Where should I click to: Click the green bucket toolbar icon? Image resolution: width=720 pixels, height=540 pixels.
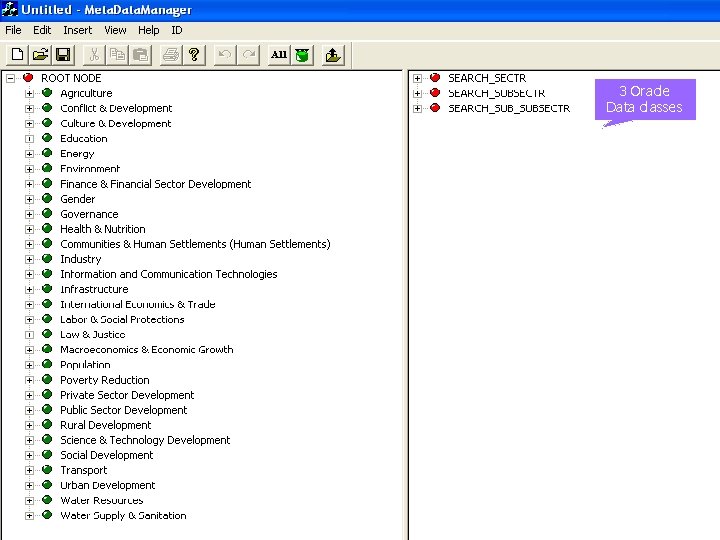(302, 55)
